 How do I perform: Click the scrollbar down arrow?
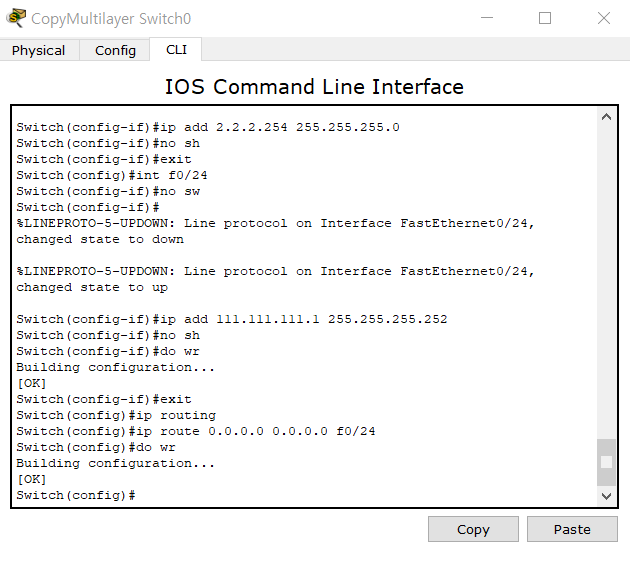pos(606,496)
